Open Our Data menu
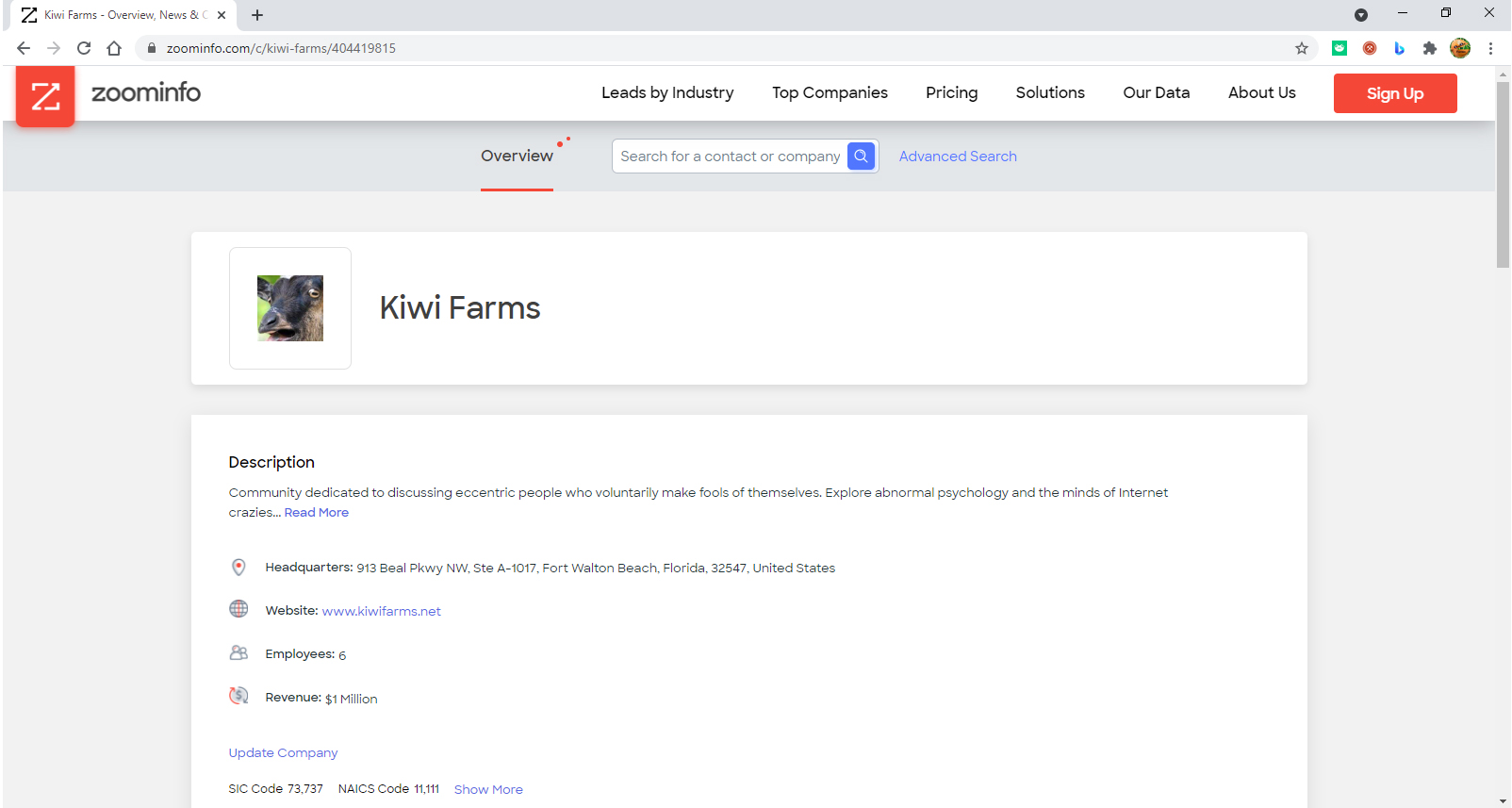Viewport: 1512px width, 808px height. (x=1156, y=92)
